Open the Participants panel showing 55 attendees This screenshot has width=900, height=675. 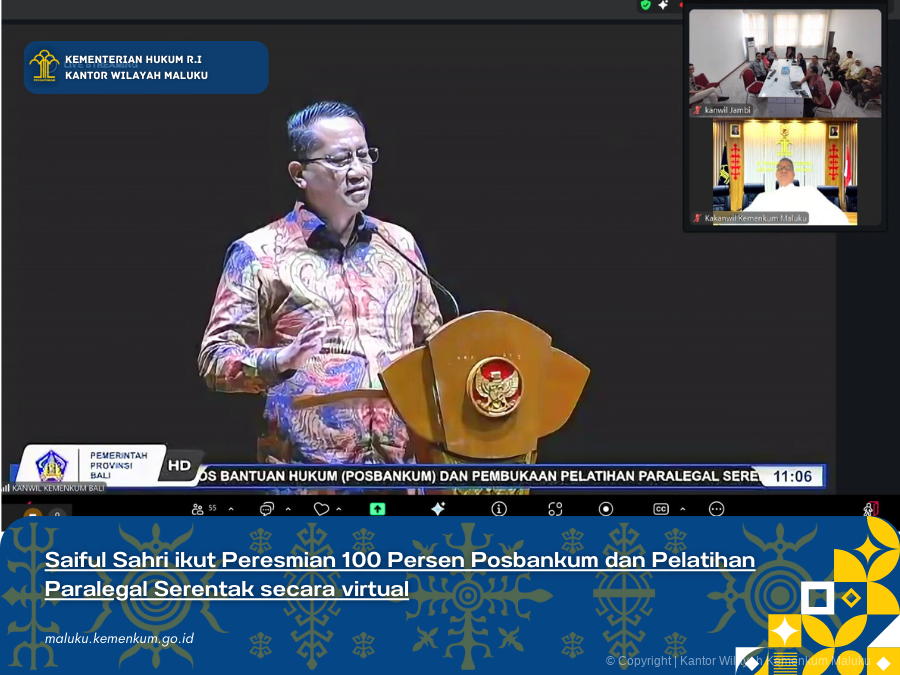click(198, 510)
